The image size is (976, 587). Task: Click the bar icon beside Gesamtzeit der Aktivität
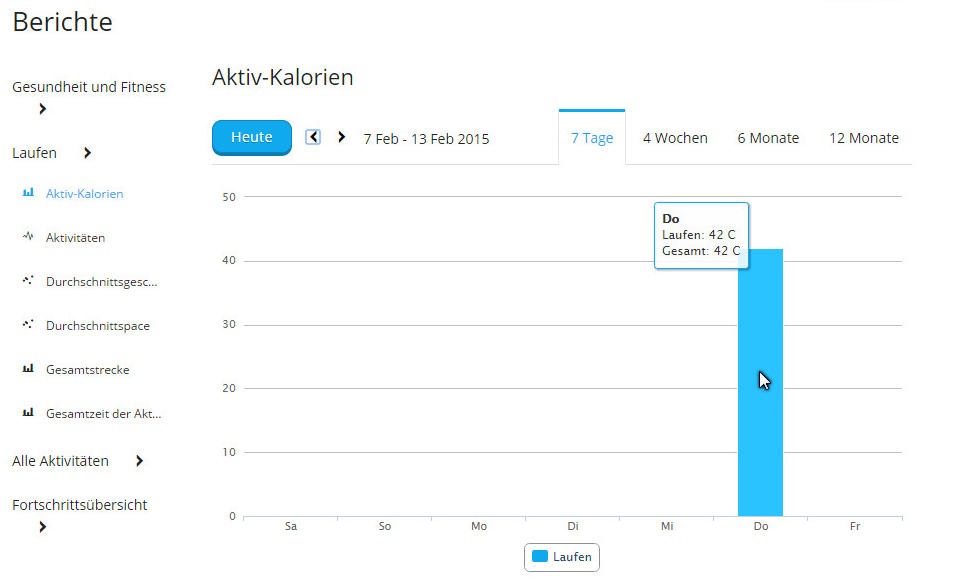click(x=28, y=413)
